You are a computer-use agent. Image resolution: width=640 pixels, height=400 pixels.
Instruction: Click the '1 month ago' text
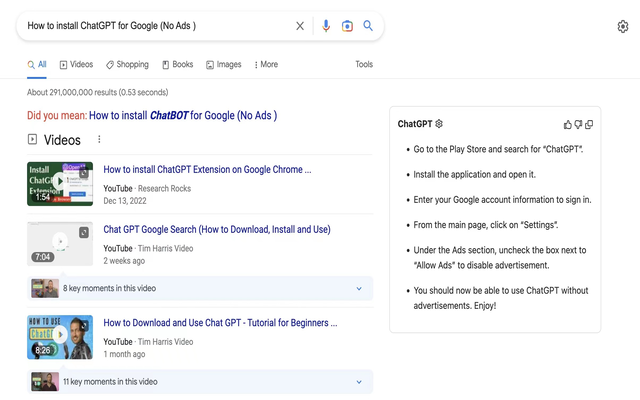click(x=124, y=354)
